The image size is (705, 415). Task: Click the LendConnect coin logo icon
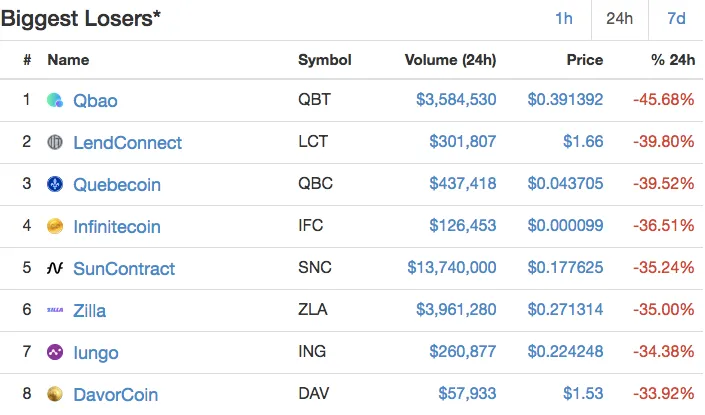55,142
